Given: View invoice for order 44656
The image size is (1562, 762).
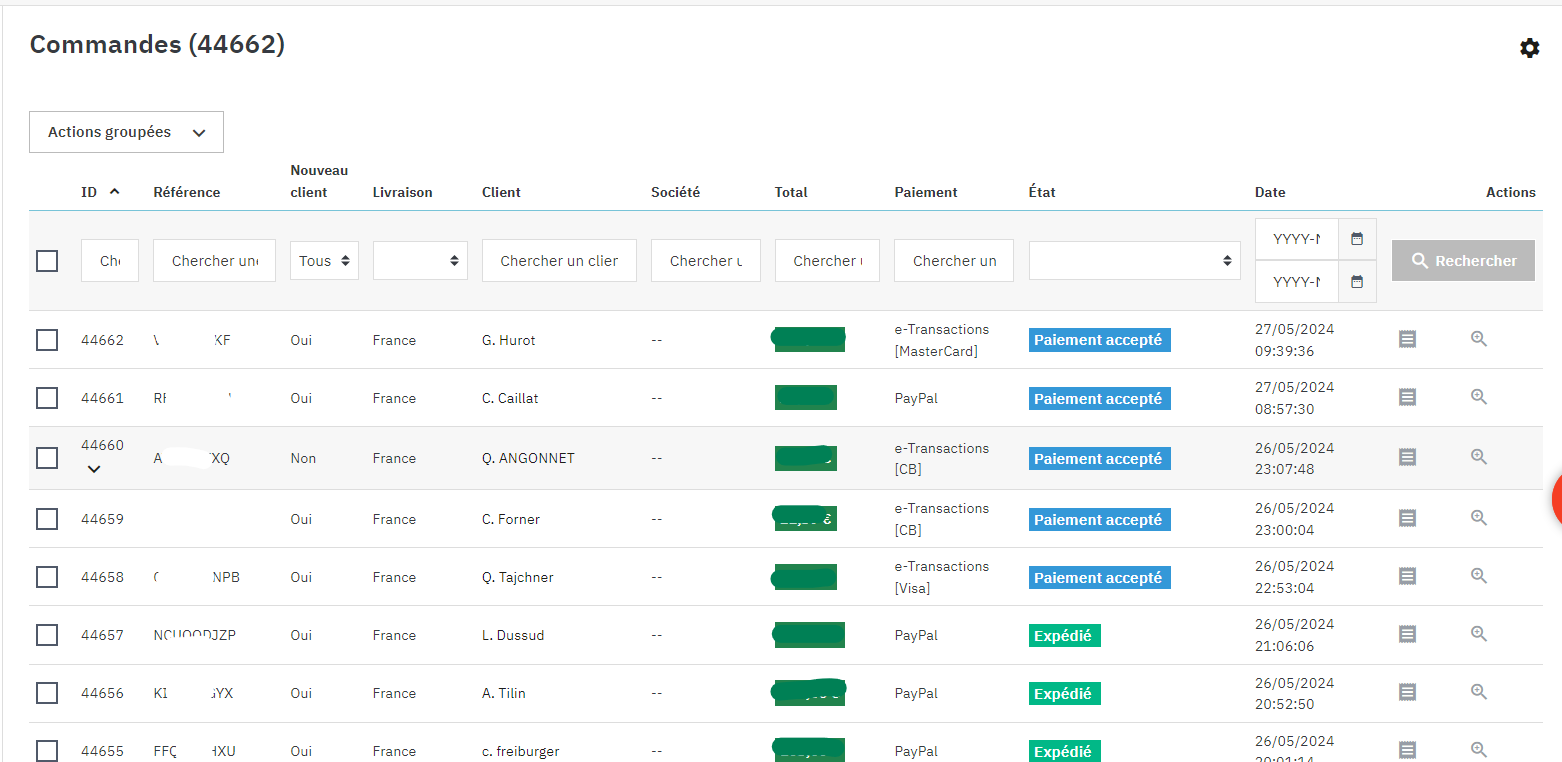Looking at the screenshot, I should coord(1407,692).
